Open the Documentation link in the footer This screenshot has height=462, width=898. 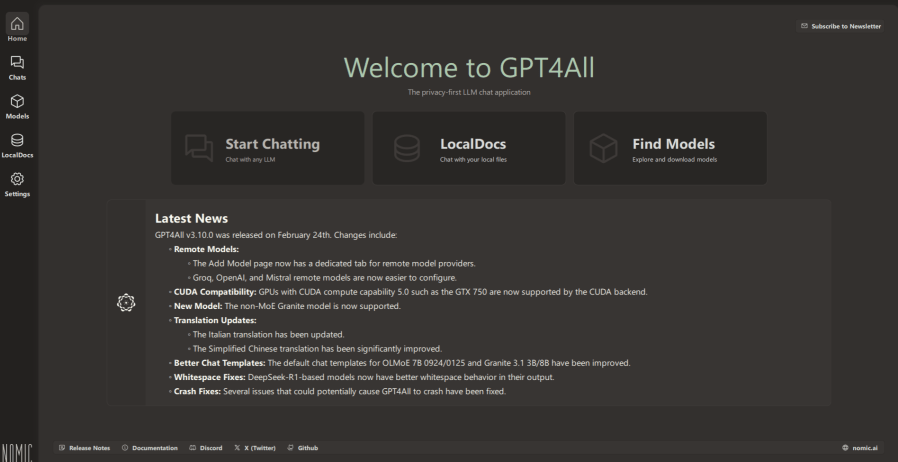click(x=150, y=447)
